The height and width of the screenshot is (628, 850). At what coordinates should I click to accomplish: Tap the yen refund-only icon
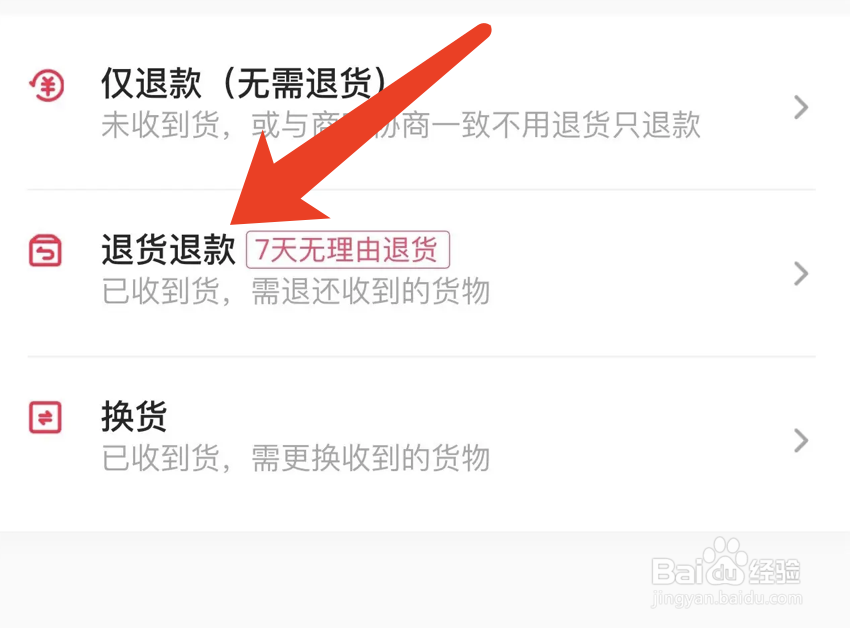(x=47, y=86)
